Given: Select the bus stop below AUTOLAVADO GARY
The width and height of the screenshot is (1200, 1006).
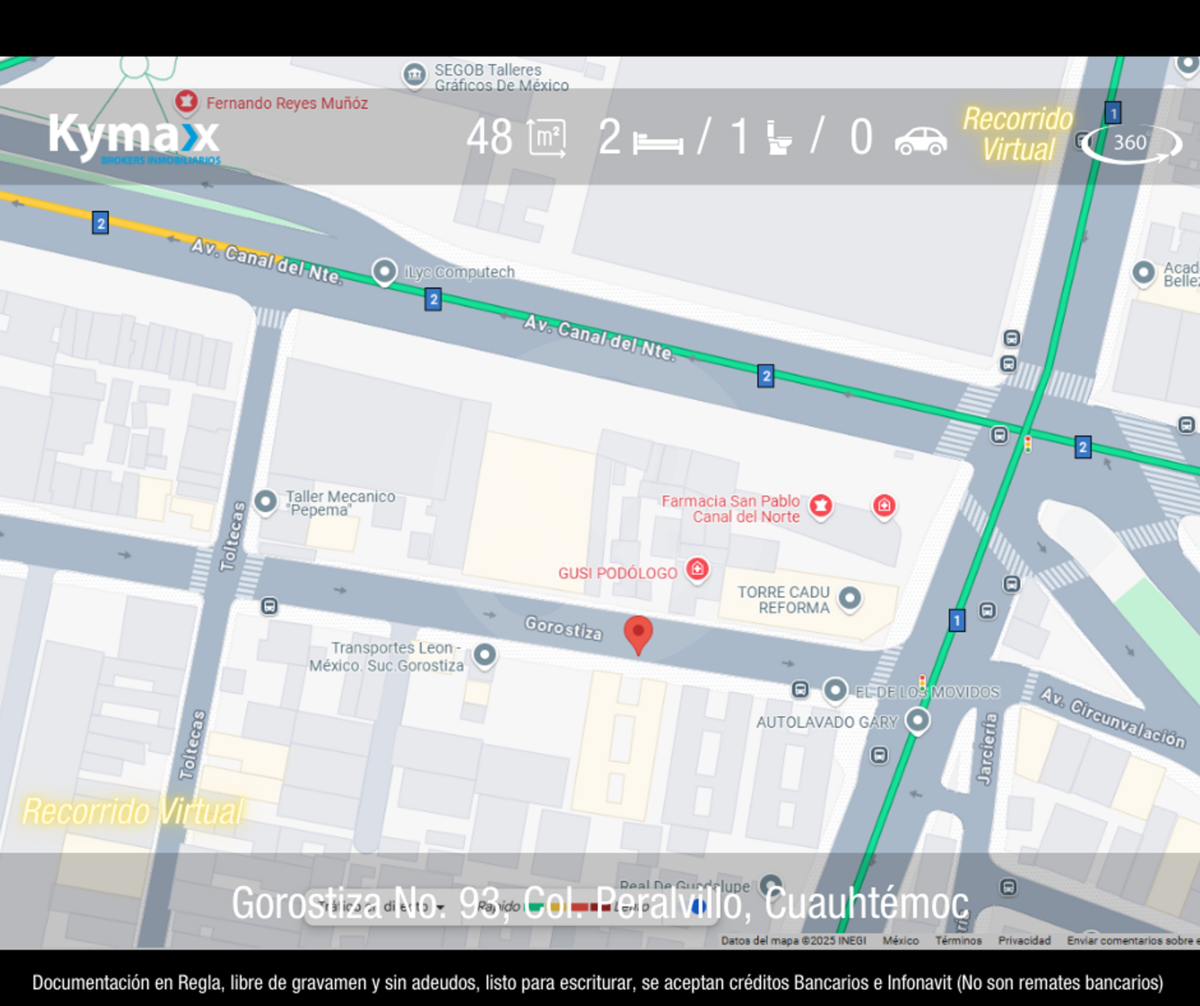Looking at the screenshot, I should pos(879,754).
